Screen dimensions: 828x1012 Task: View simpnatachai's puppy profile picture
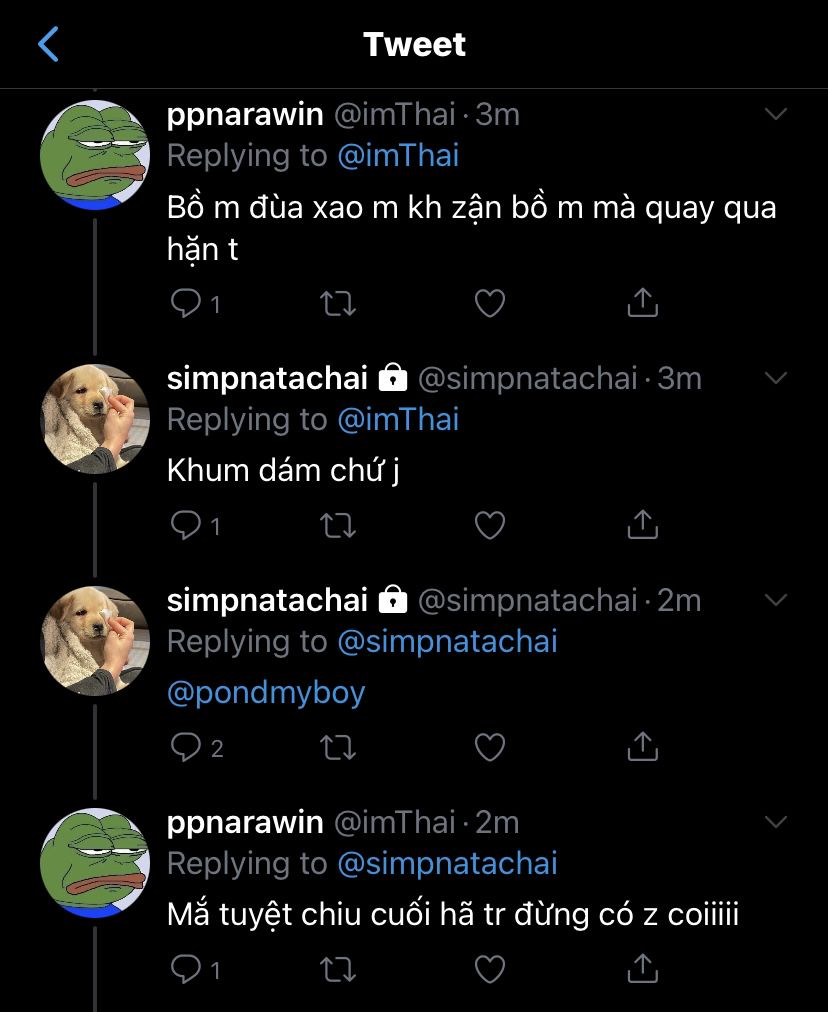click(95, 418)
